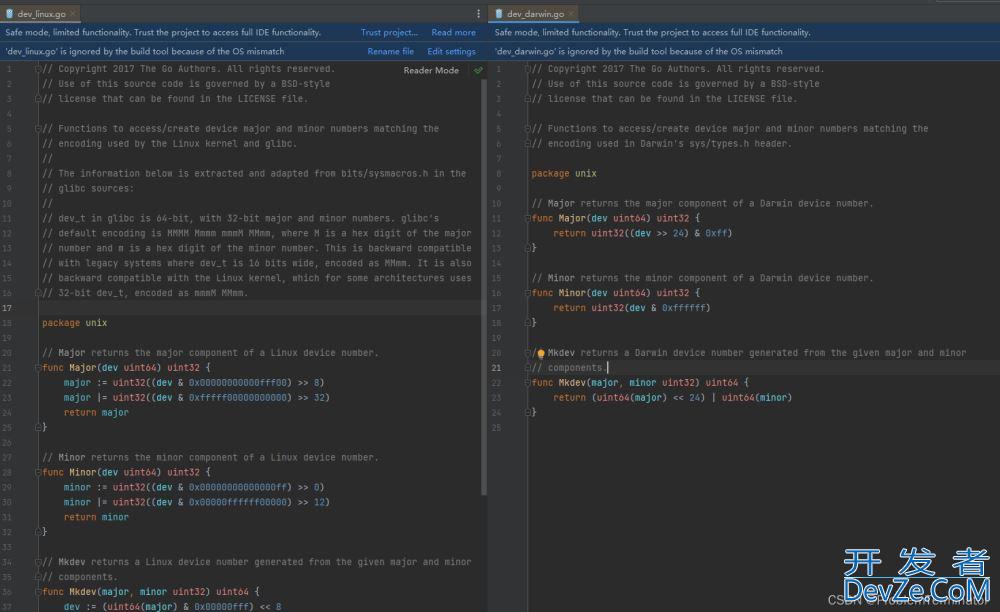Click the green inspection checkmark icon
The image size is (1000, 612).
(478, 70)
